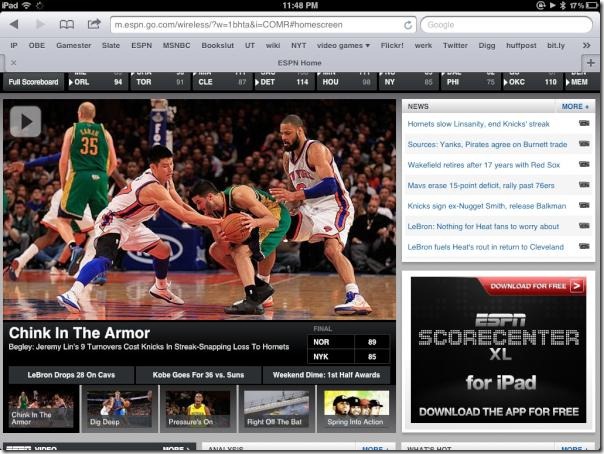604x454 pixels.
Task: Open the Twitter bookmark
Action: (x=455, y=45)
